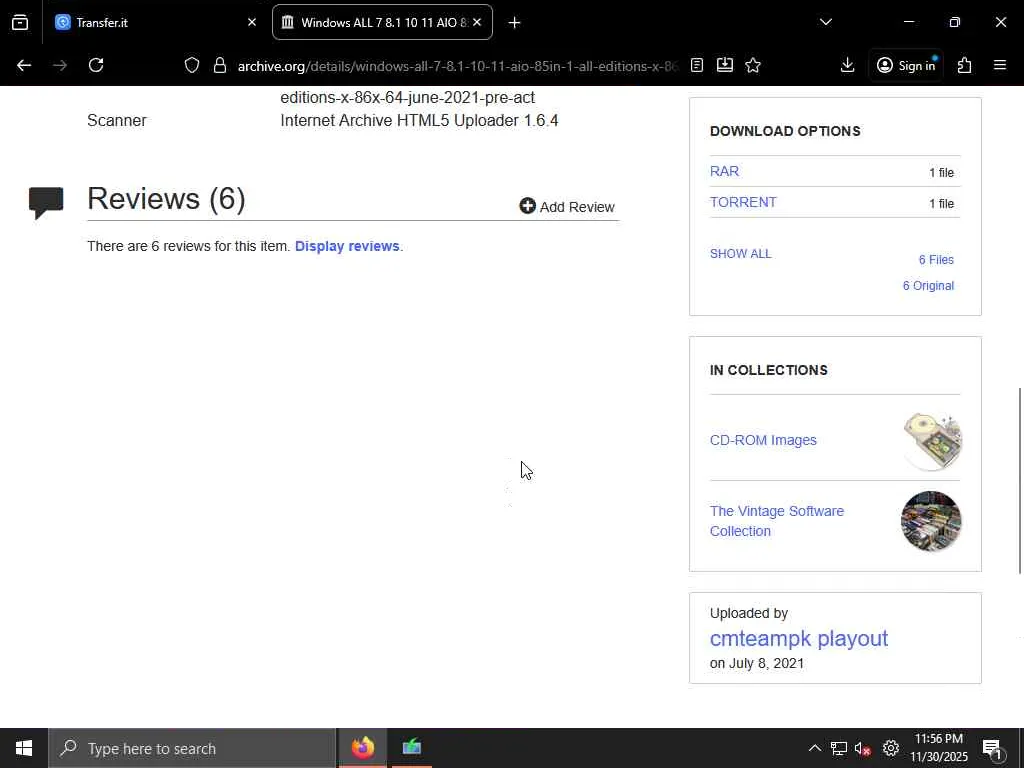Bookmark this page with the star

pyautogui.click(x=753, y=65)
